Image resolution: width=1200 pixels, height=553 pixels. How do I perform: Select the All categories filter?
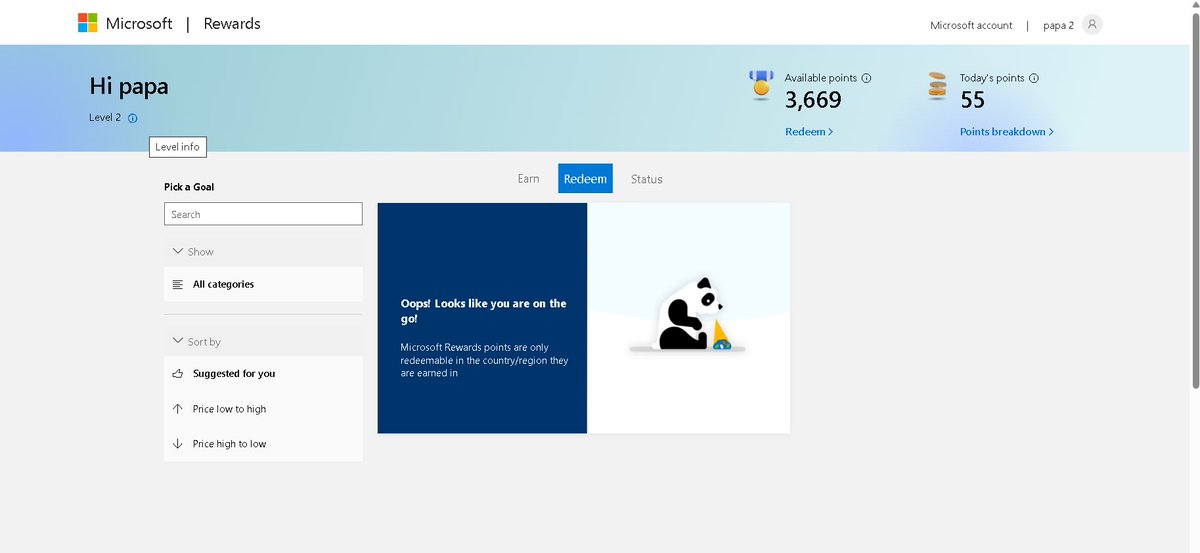pyautogui.click(x=263, y=285)
